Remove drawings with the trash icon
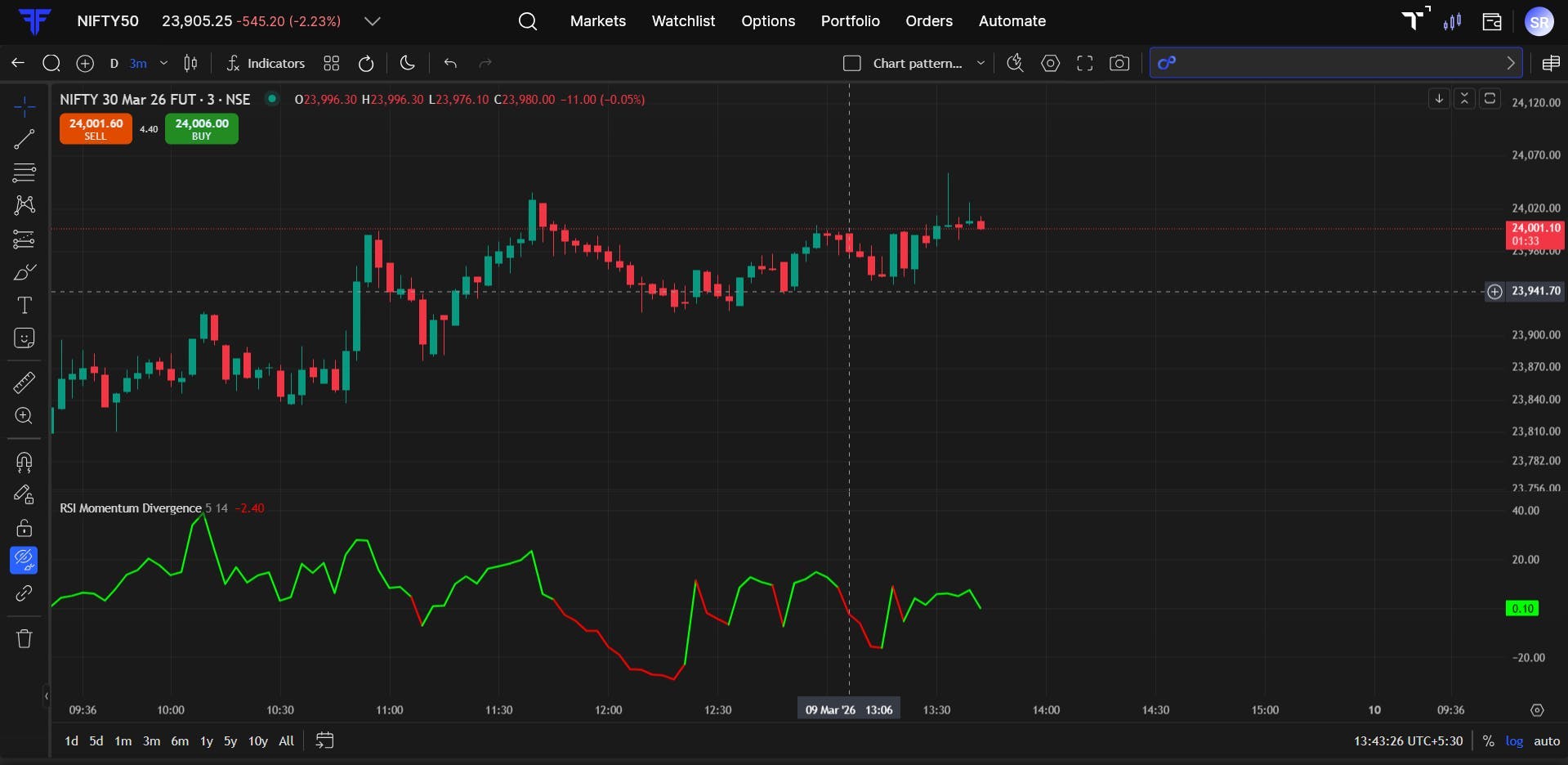 pos(25,638)
